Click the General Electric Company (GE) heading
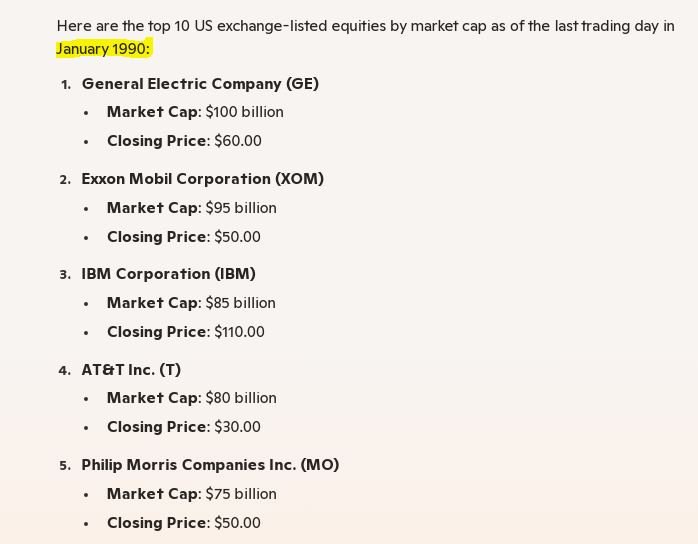698x544 pixels. click(x=200, y=84)
